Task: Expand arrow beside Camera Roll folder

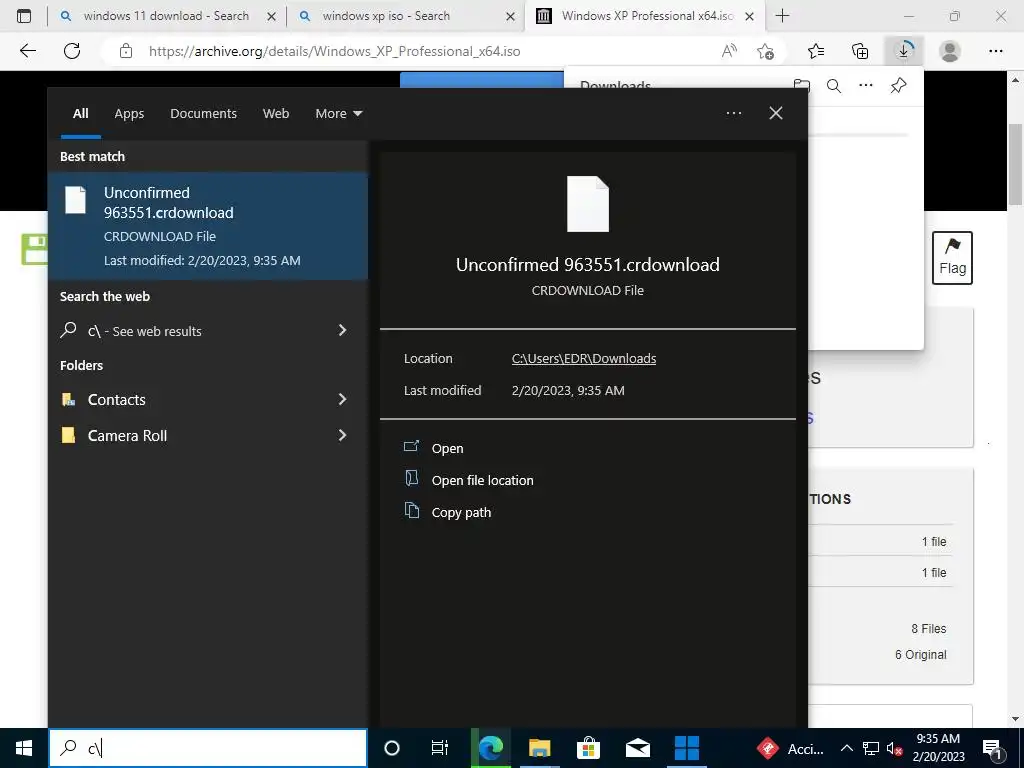Action: [x=342, y=435]
